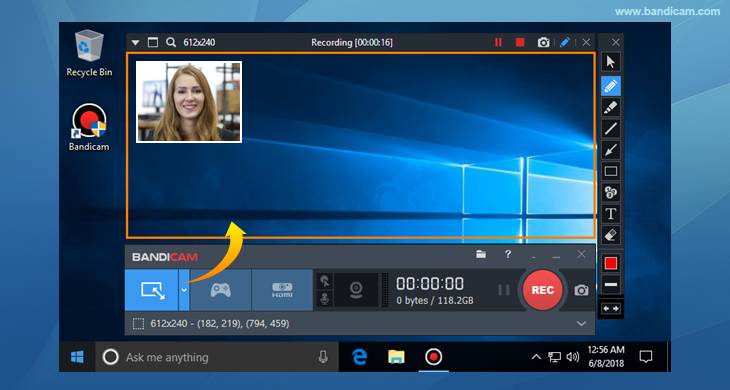Viewport: 730px width, 390px height.
Task: Click the 612x240 region coordinates text
Action: (220, 323)
